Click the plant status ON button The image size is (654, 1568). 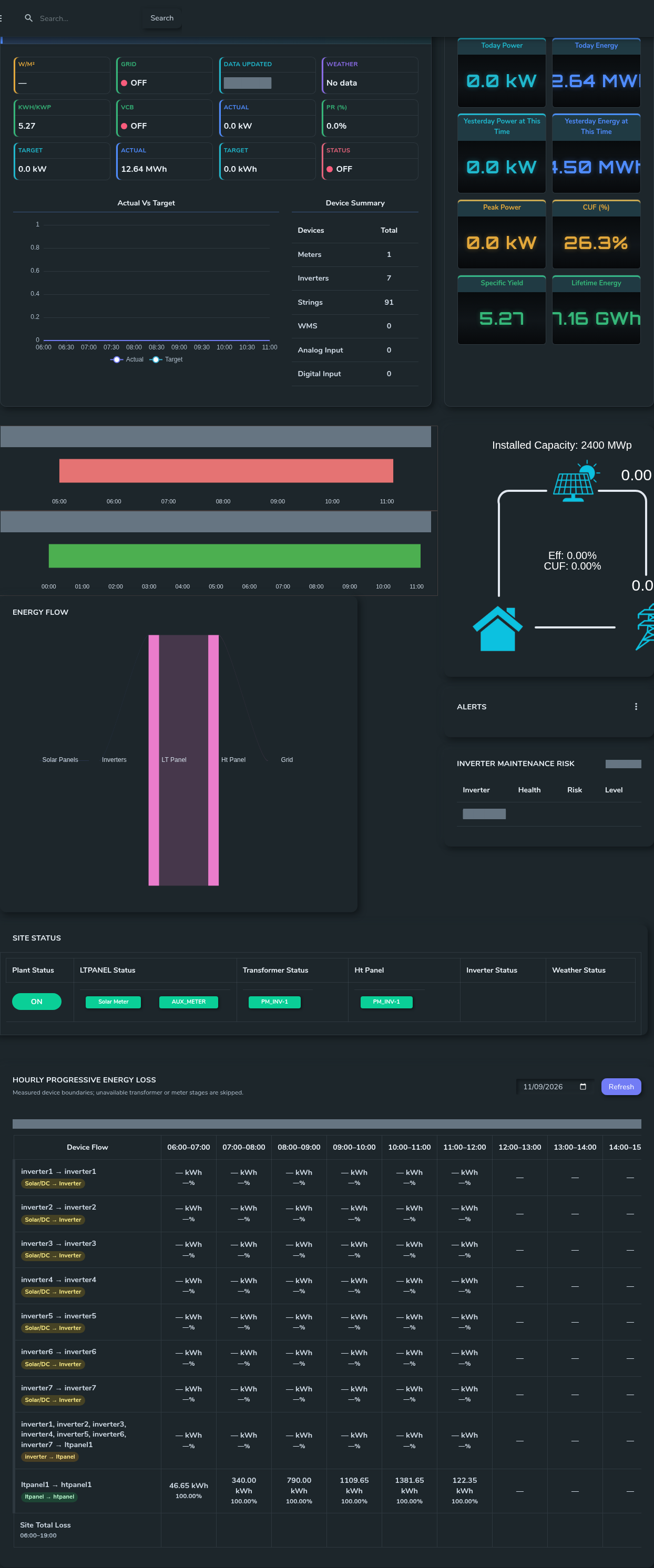point(36,1002)
